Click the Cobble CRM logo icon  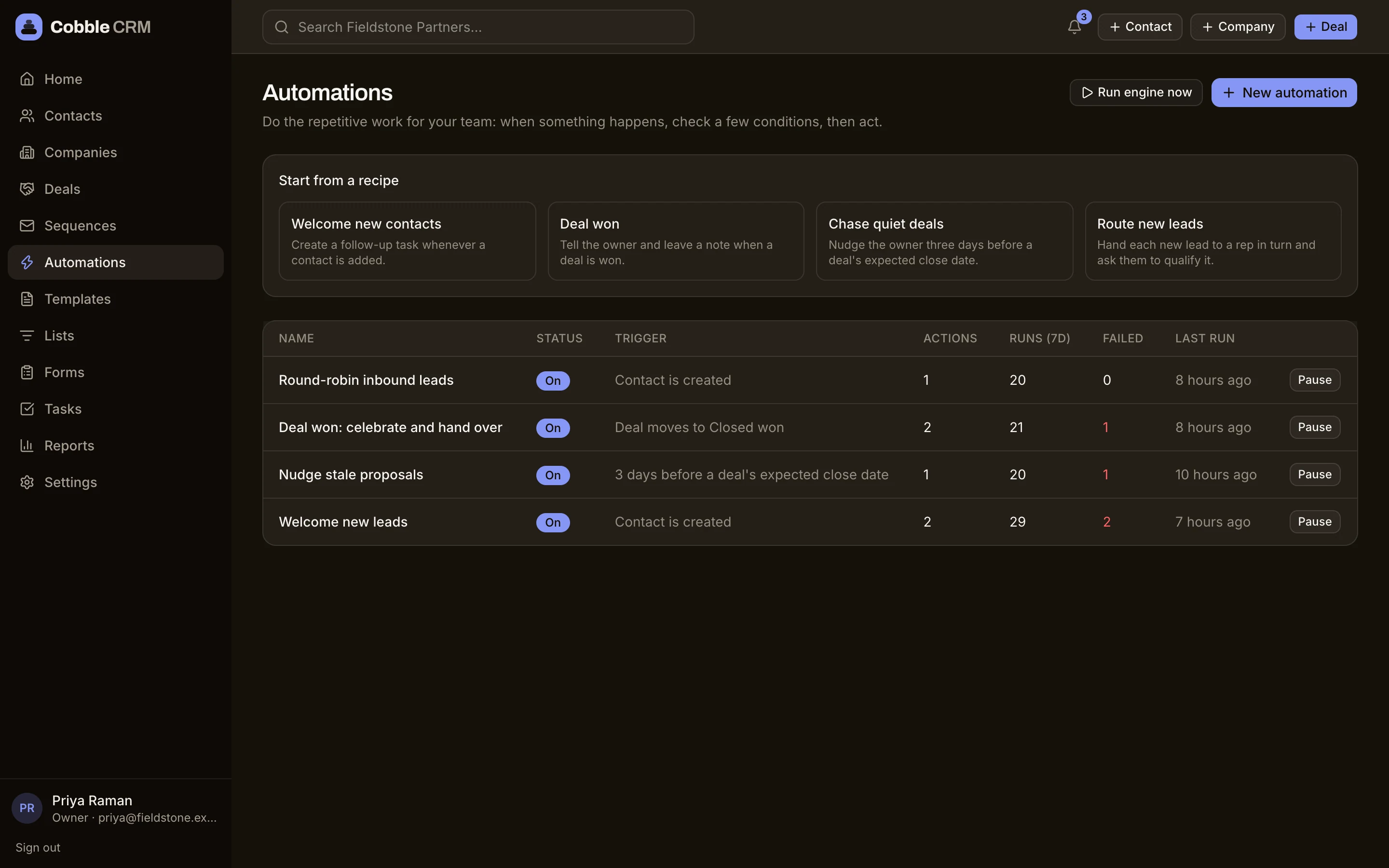click(29, 27)
